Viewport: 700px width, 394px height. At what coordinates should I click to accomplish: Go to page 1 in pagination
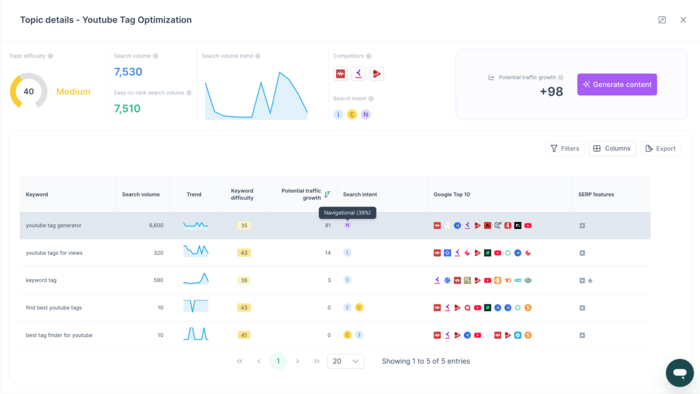[278, 361]
